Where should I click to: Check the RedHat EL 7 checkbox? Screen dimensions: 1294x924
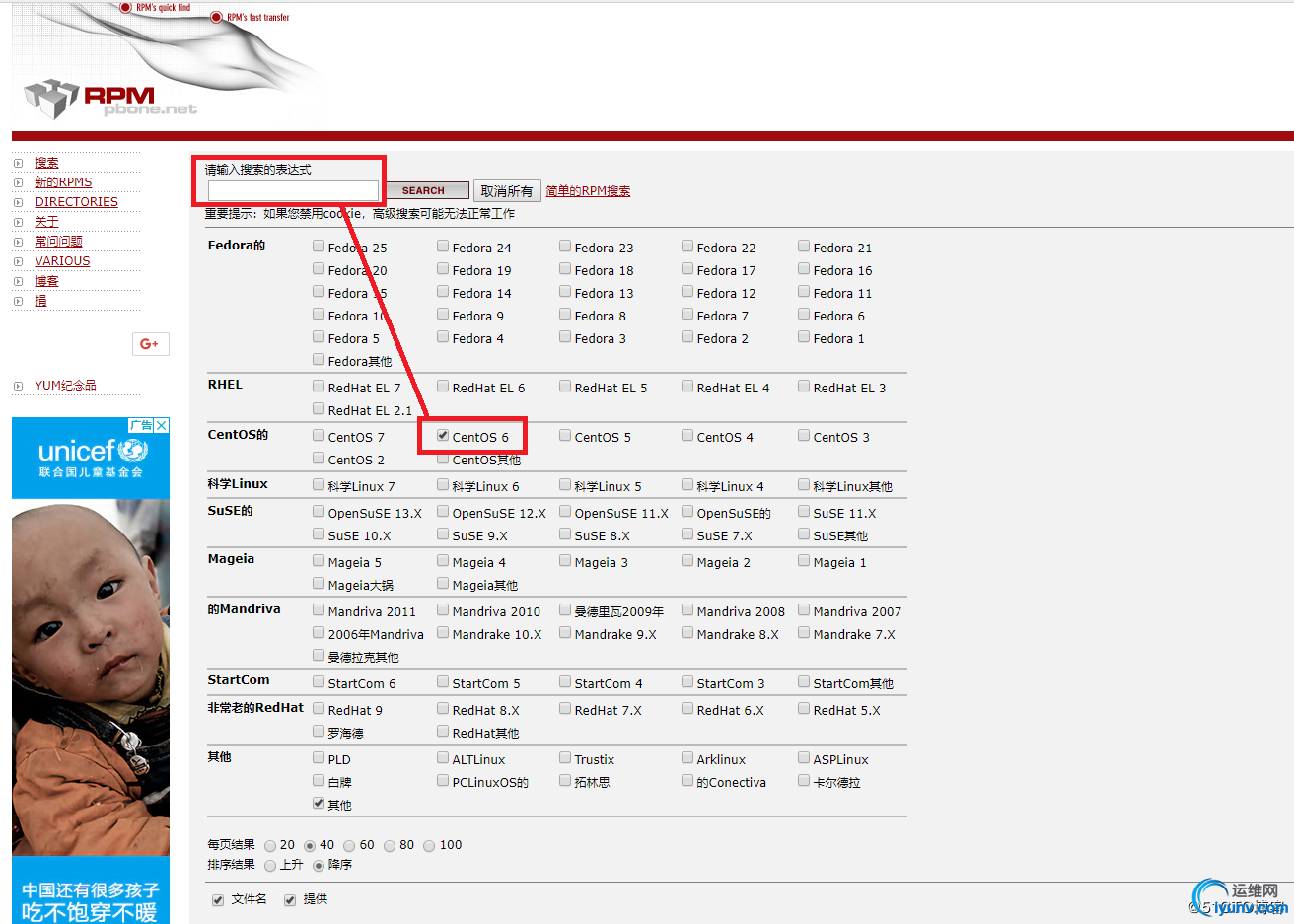[319, 386]
